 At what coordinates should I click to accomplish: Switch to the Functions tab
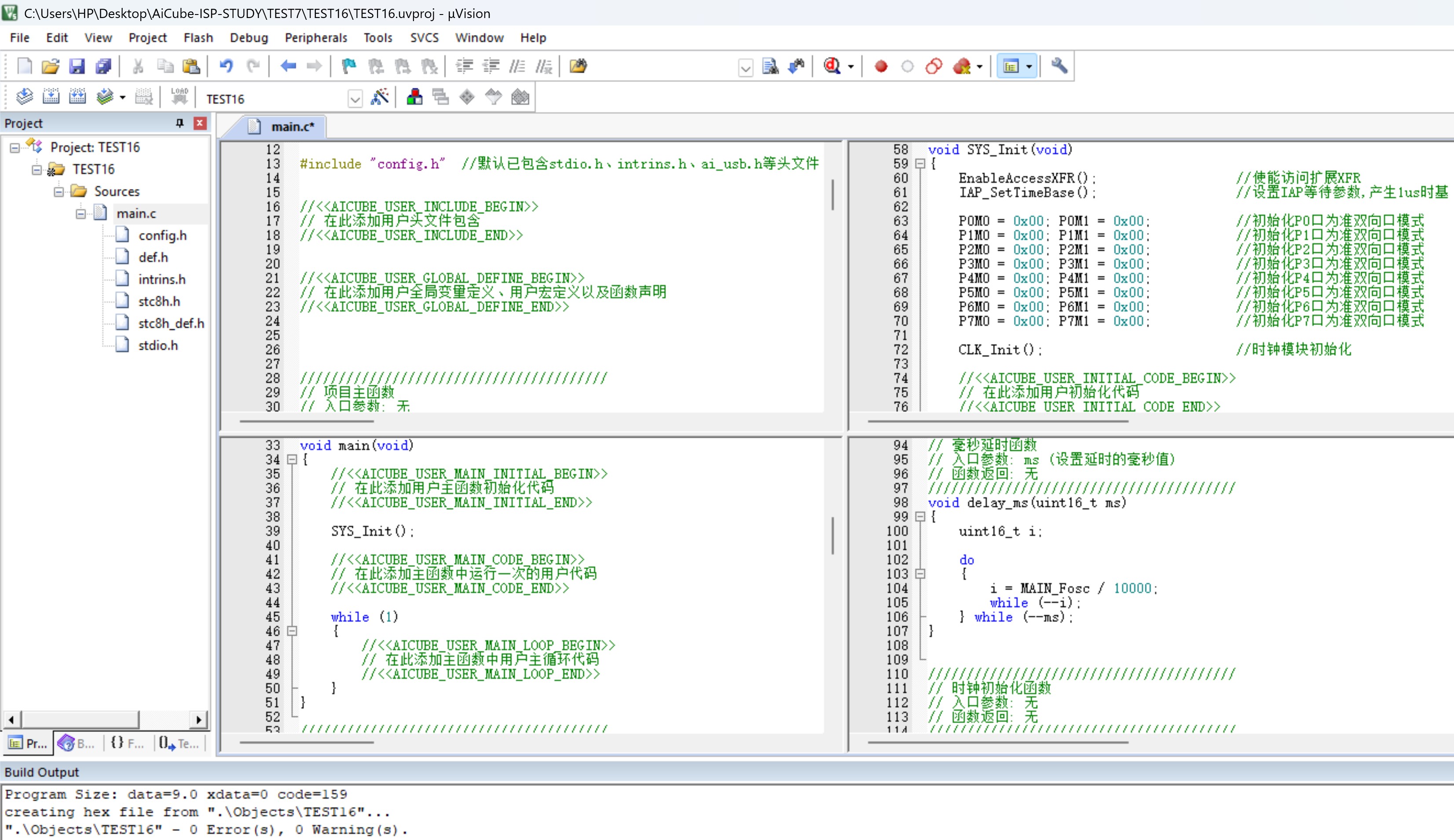(x=128, y=744)
